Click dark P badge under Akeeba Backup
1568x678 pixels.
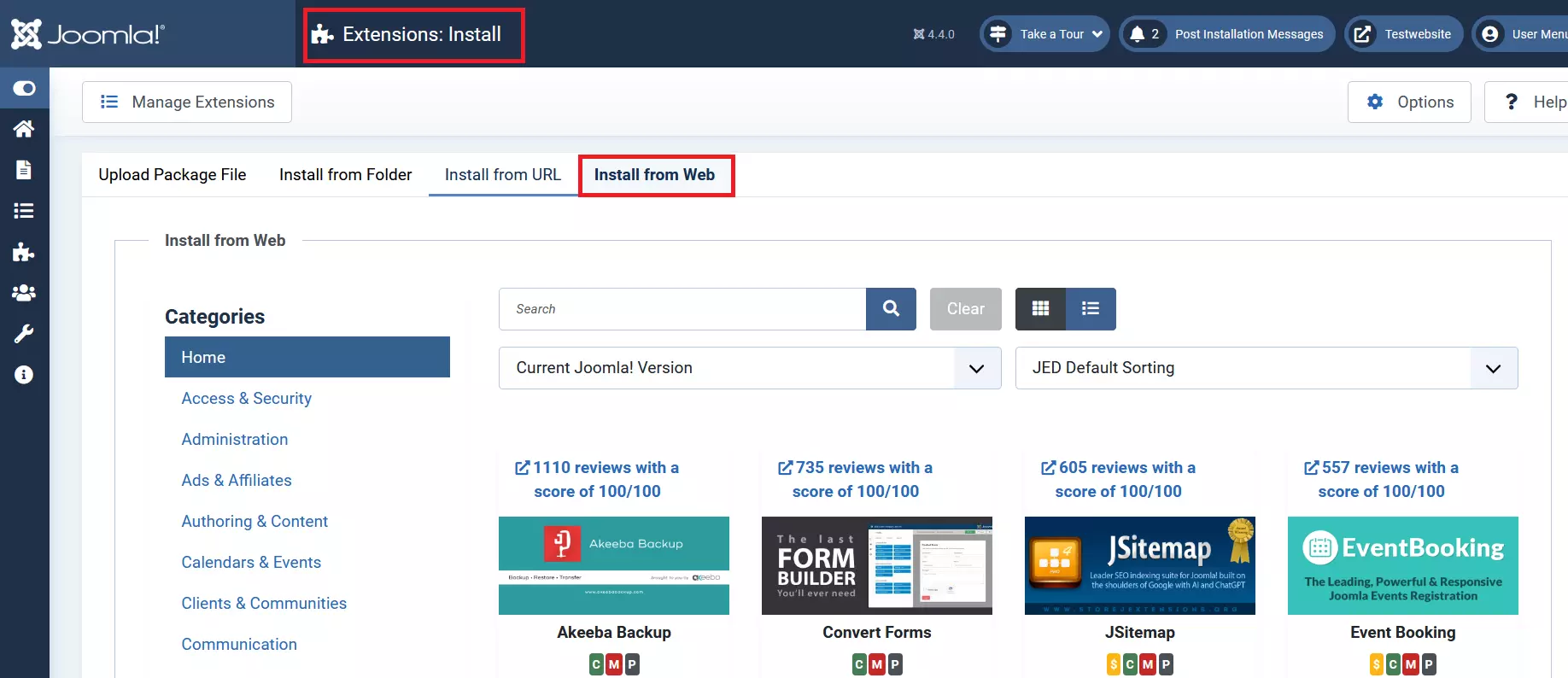[632, 664]
